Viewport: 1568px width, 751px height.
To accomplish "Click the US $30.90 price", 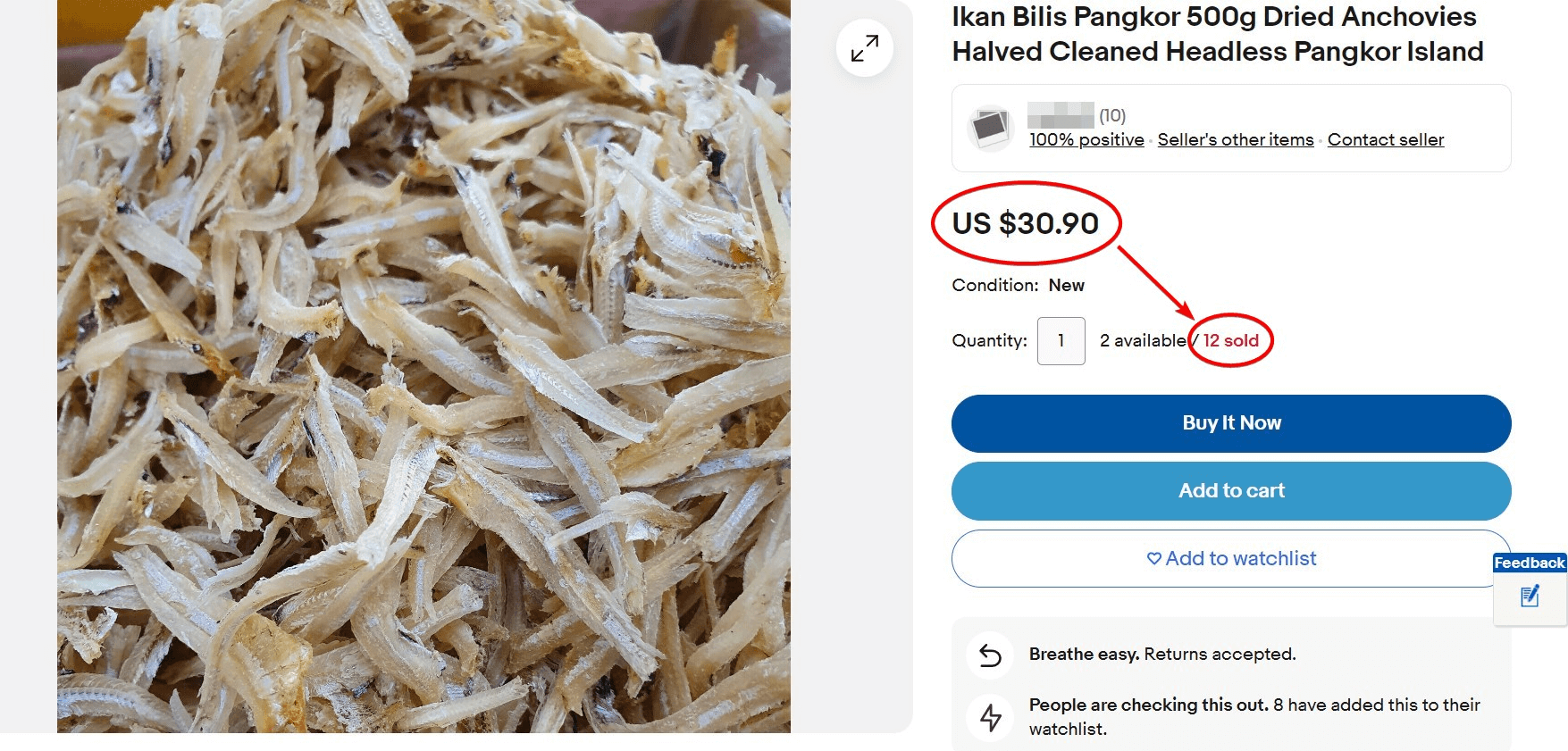I will [1025, 223].
